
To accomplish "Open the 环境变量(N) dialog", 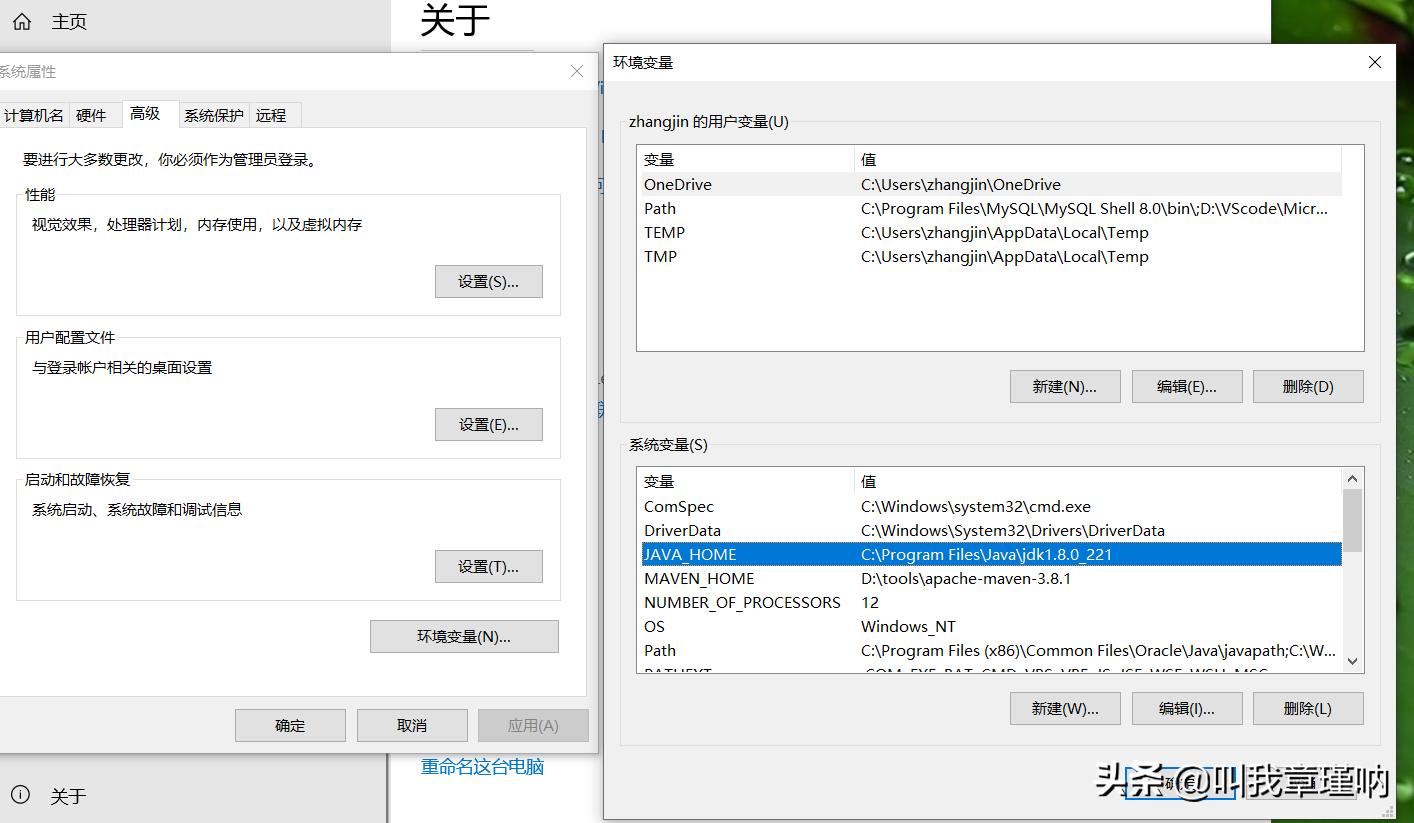I will pos(463,636).
